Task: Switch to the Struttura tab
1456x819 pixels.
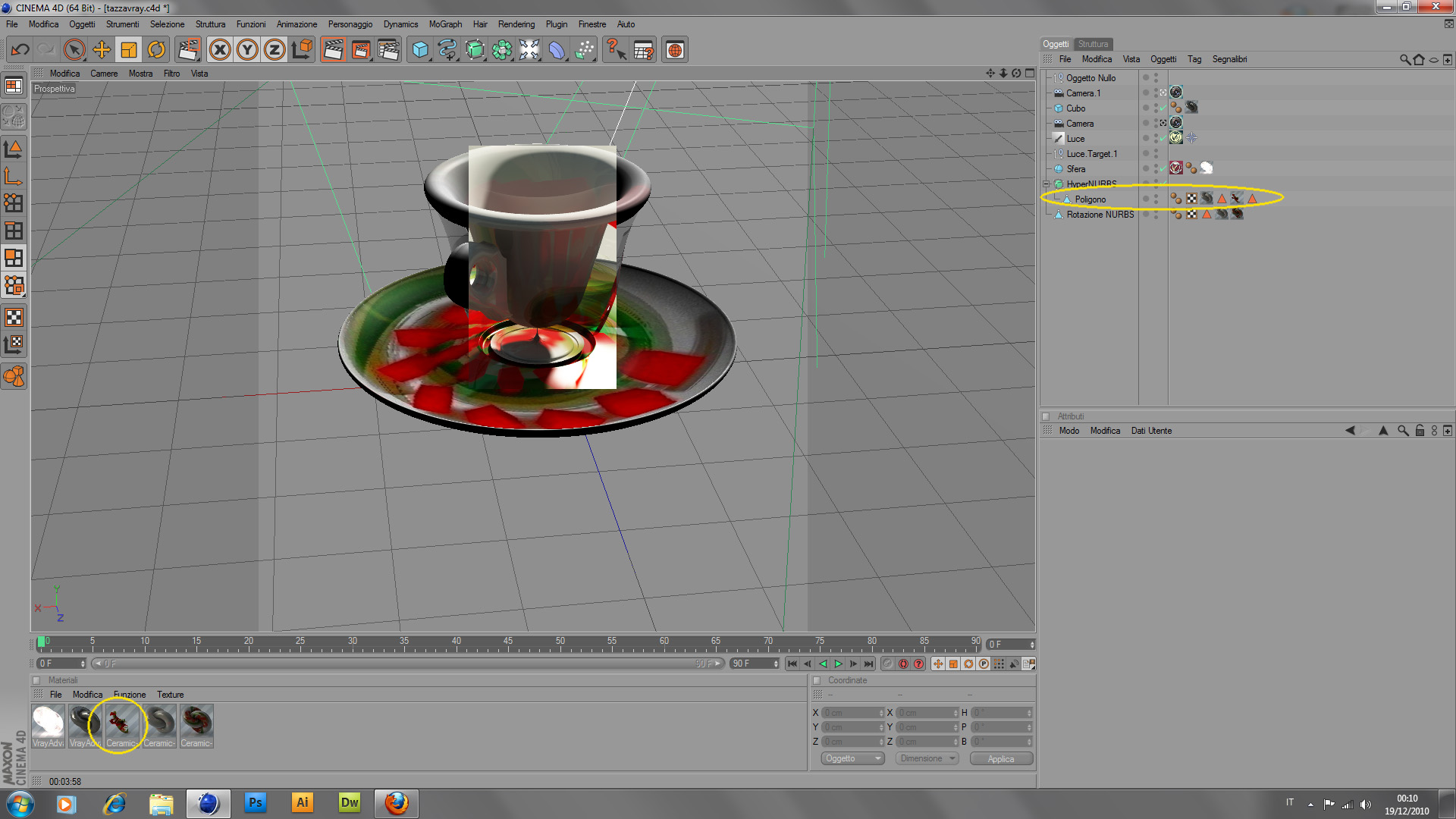Action: coord(1093,44)
